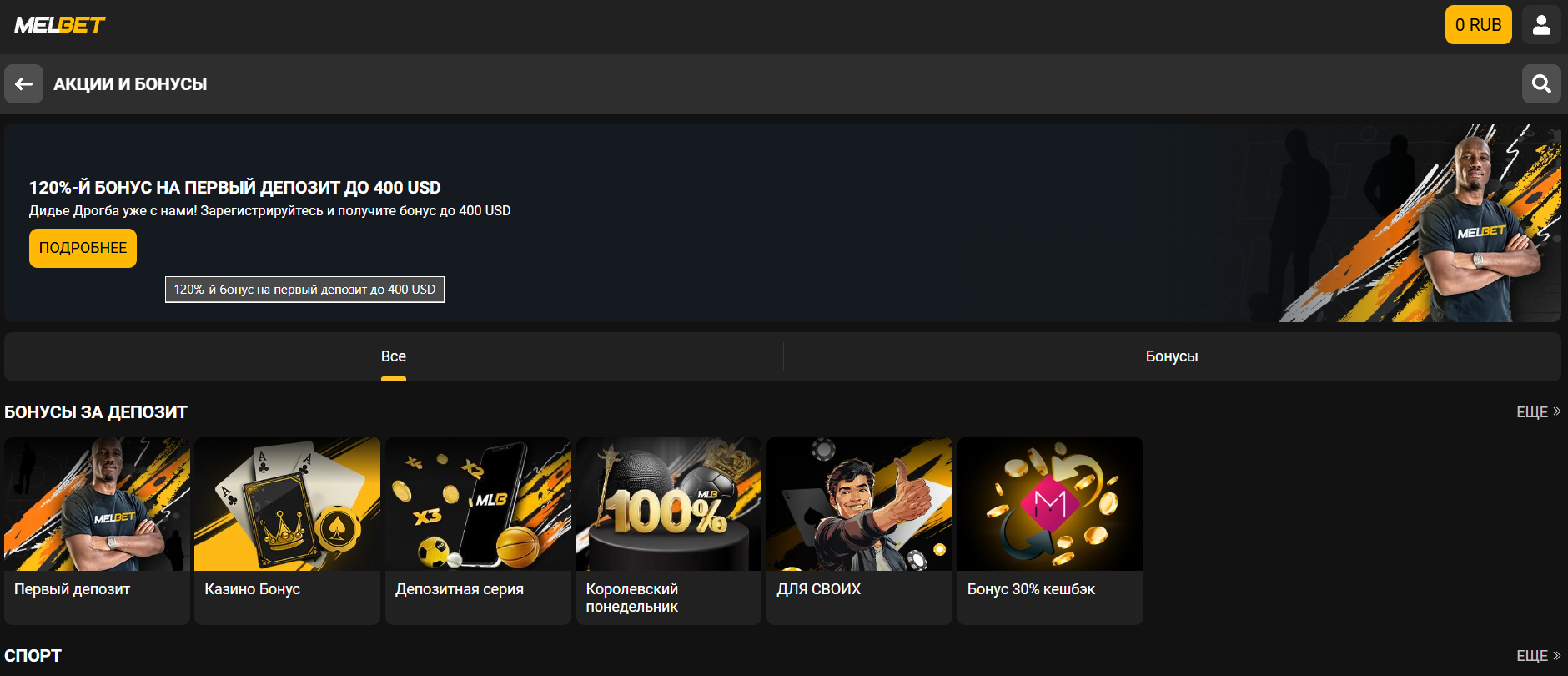Open the user profile icon
This screenshot has height=676, width=1568.
tap(1541, 25)
